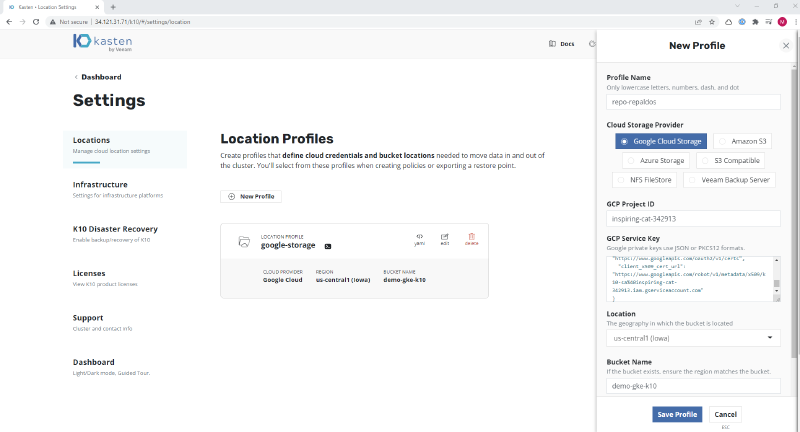The image size is (800, 432).
Task: Open Support settings section
Action: 103,322
